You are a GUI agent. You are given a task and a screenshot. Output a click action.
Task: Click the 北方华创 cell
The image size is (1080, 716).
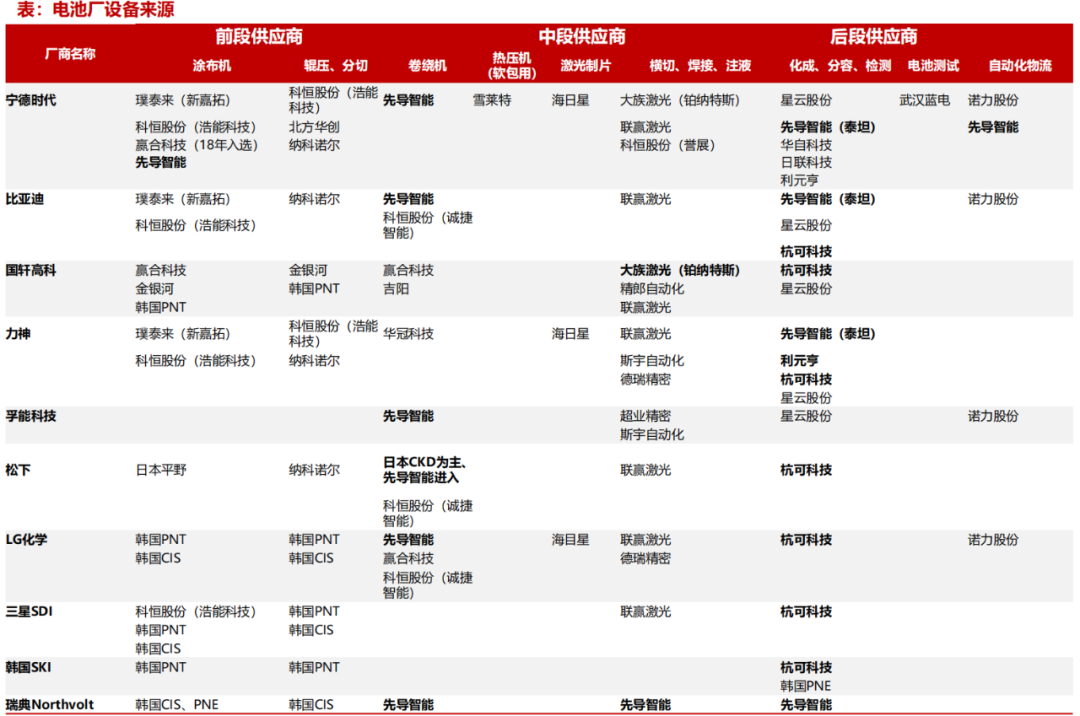(314, 127)
